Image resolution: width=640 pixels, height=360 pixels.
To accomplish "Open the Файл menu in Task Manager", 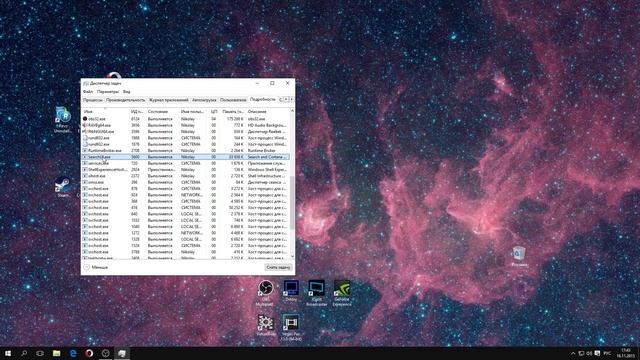I will point(88,92).
